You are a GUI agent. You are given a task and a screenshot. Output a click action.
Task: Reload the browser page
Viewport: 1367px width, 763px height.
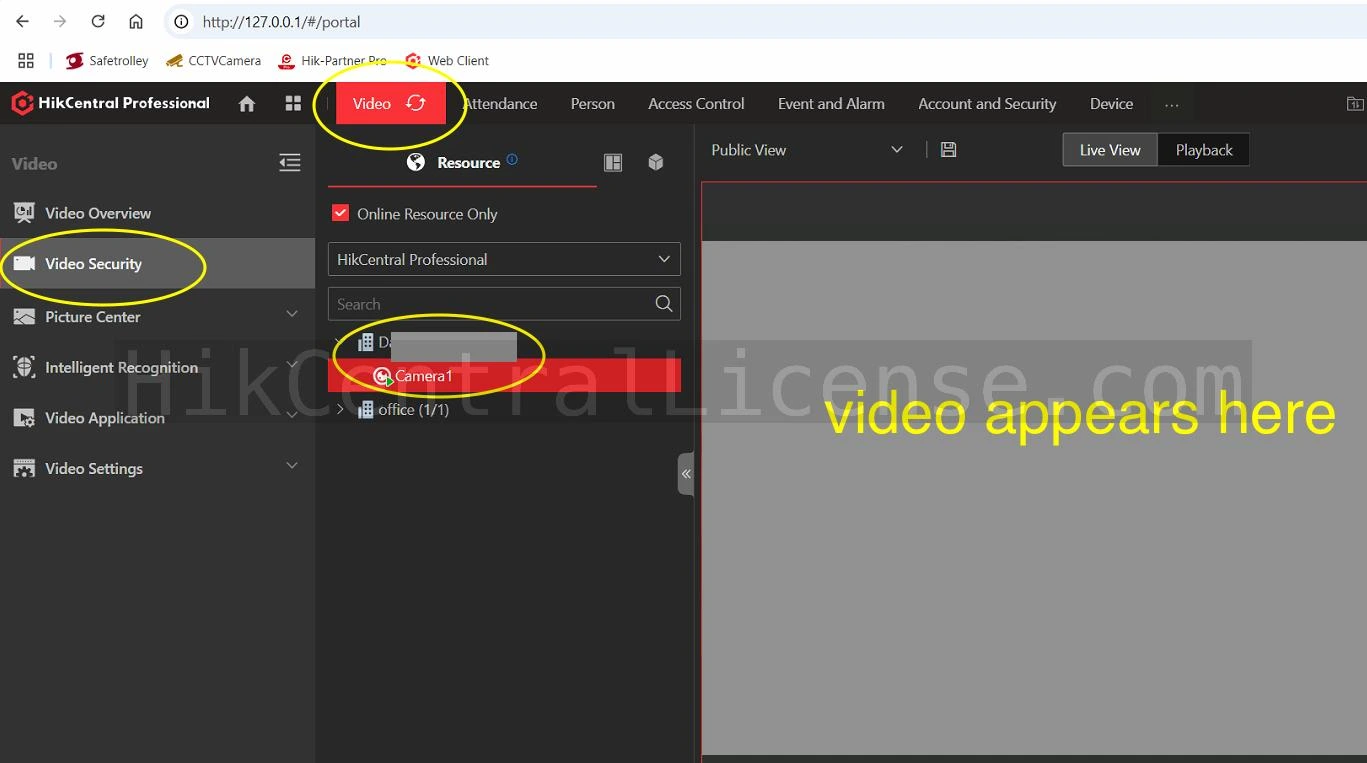98,21
